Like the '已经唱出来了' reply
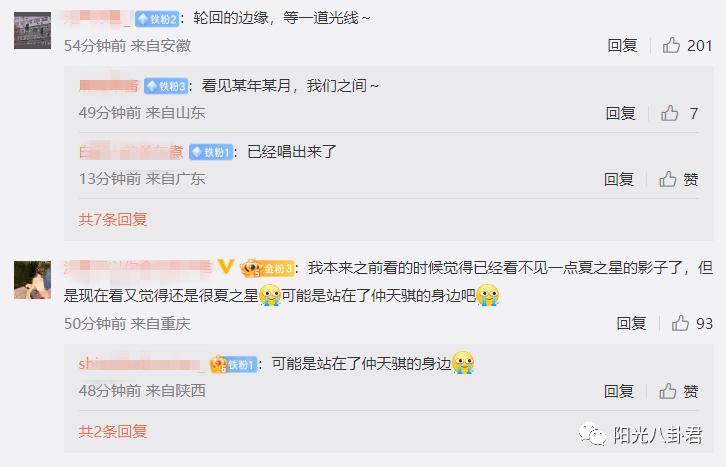 point(679,179)
